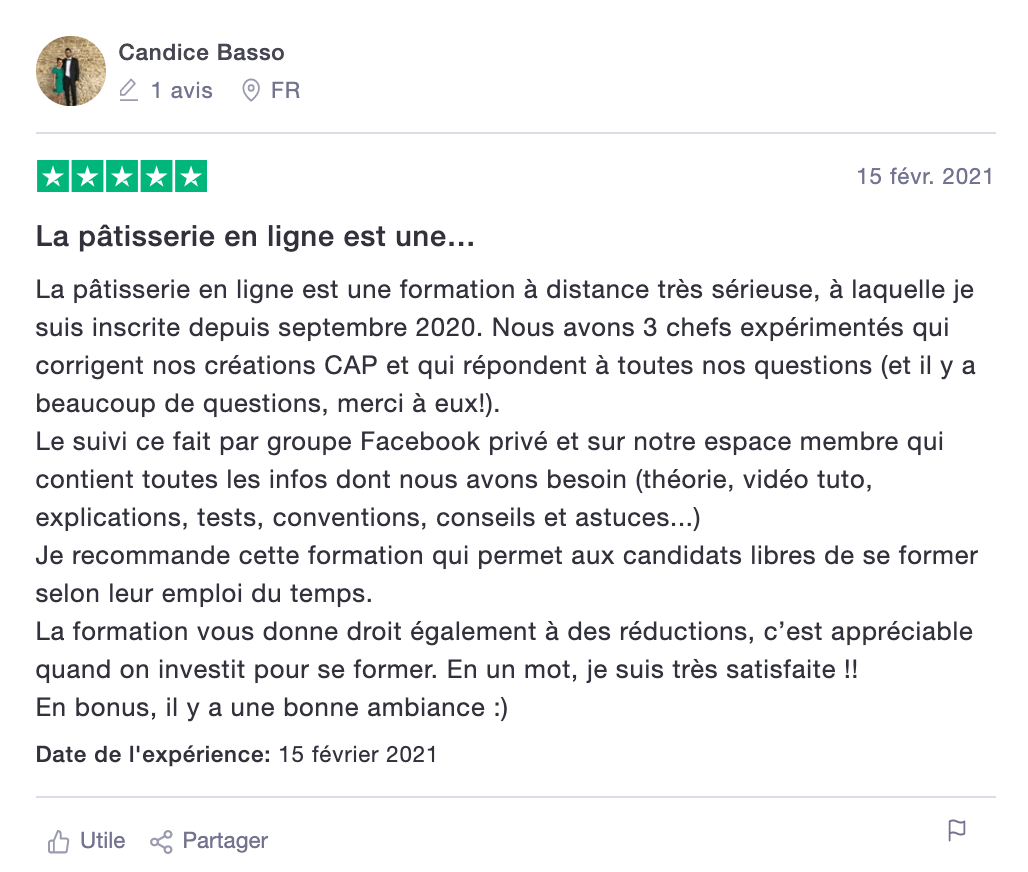Screen dimensions: 1028x872
Task: Open Candice Basso's profile picture
Action: pos(71,71)
